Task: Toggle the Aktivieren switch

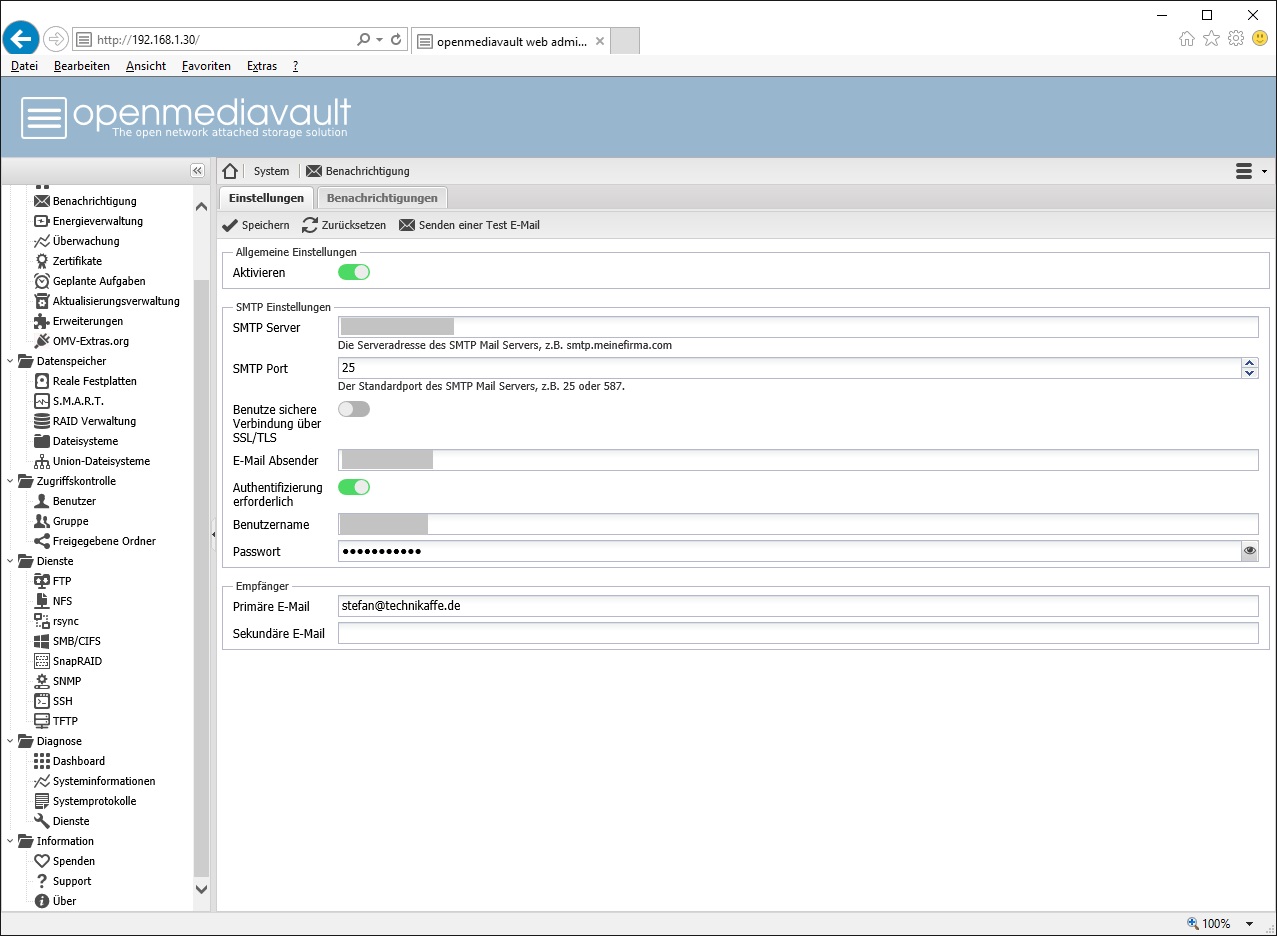Action: click(x=354, y=272)
